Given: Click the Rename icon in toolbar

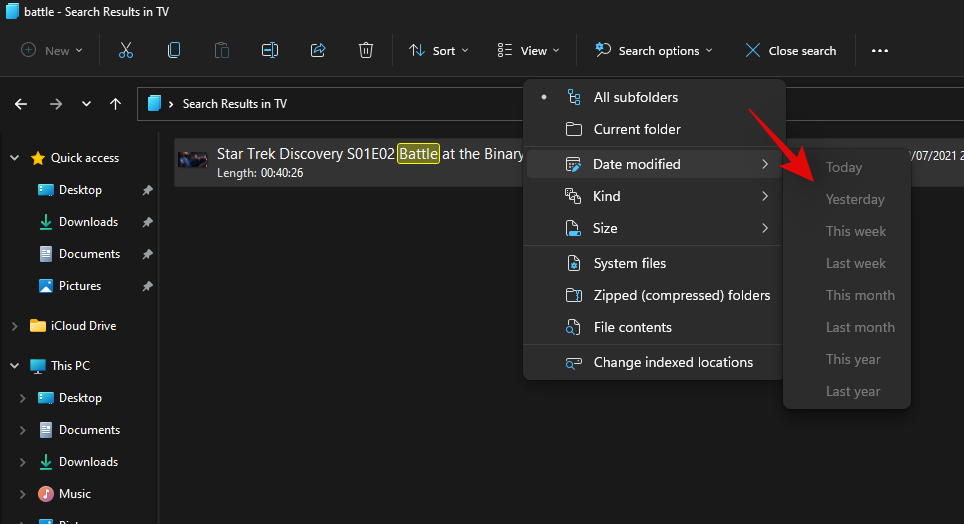Looking at the screenshot, I should (x=270, y=50).
